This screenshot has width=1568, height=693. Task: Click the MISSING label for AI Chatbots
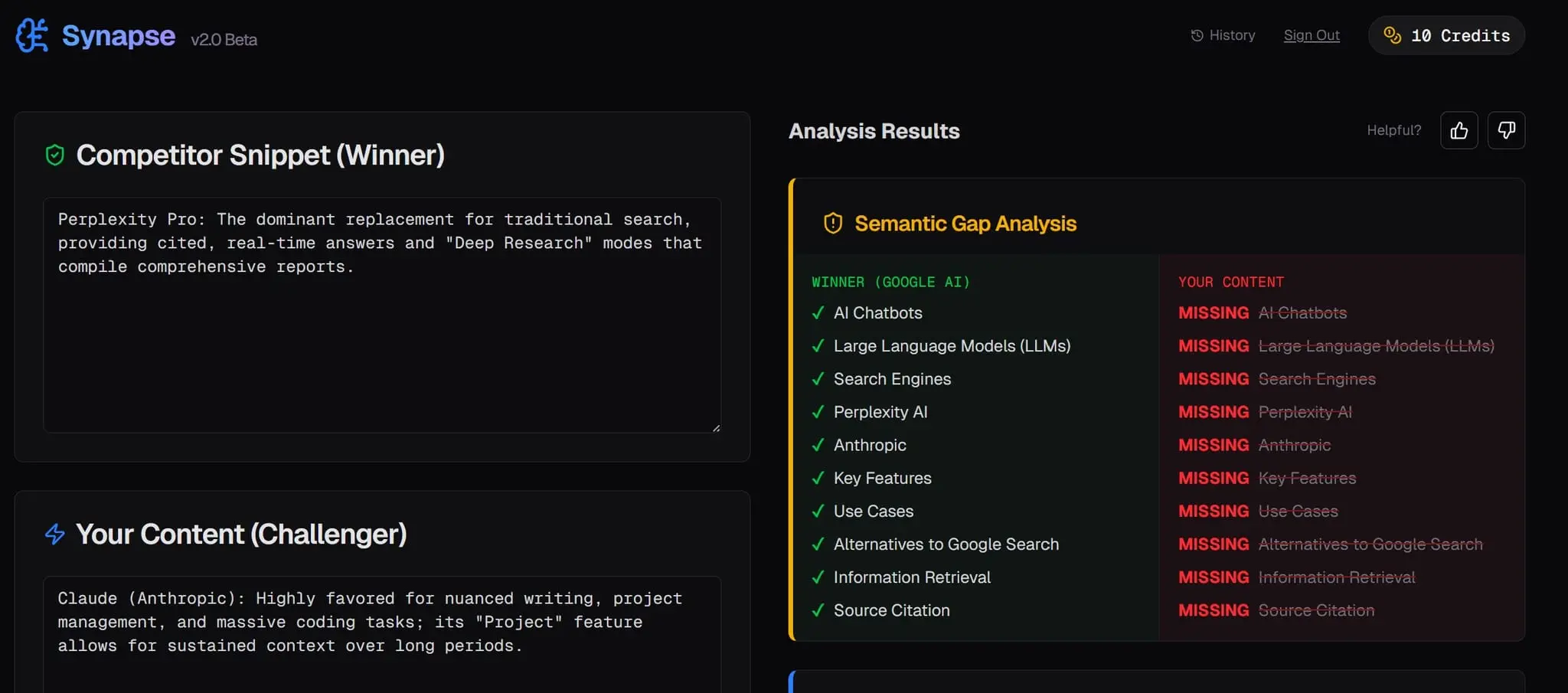[1214, 313]
